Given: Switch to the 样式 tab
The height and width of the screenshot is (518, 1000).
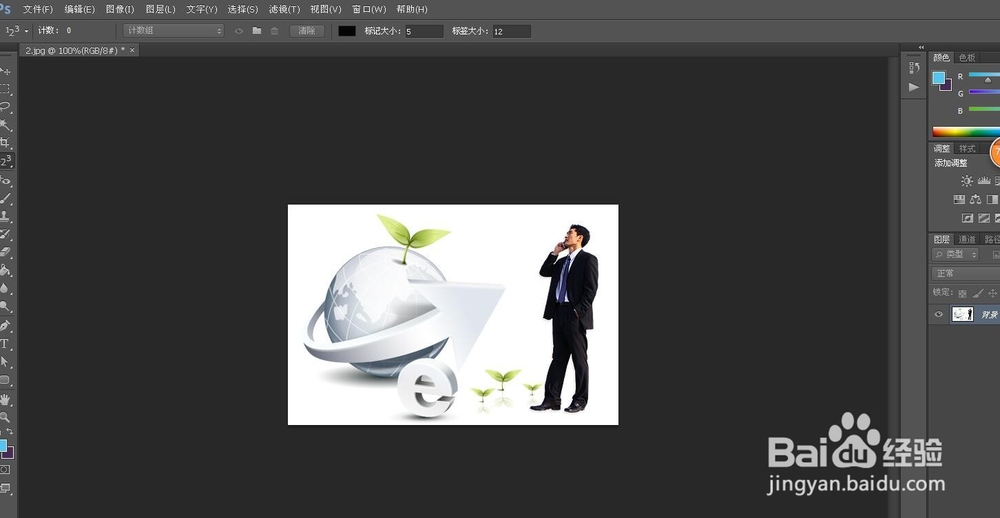Looking at the screenshot, I should (x=967, y=149).
